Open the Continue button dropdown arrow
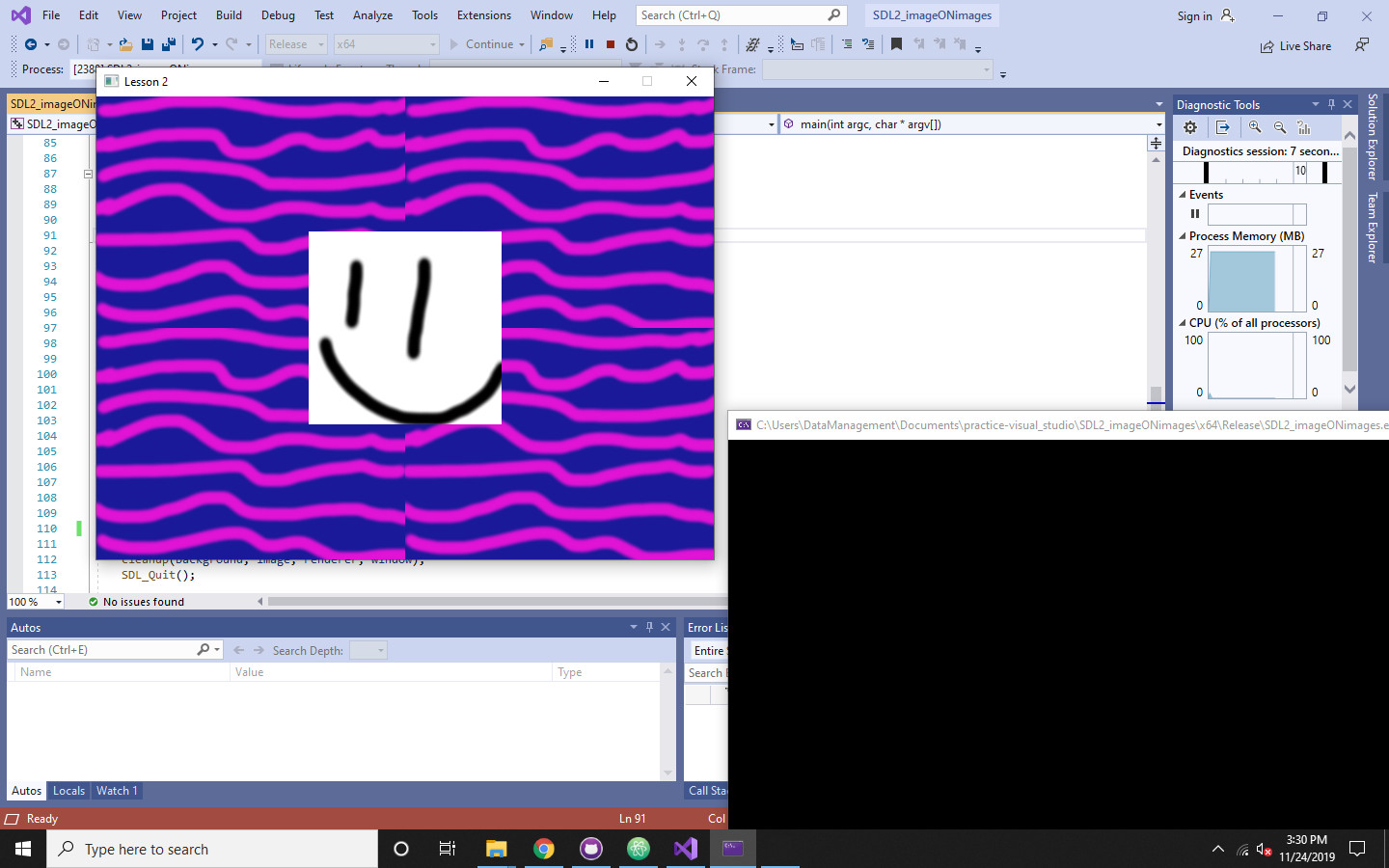This screenshot has height=868, width=1389. coord(522,43)
